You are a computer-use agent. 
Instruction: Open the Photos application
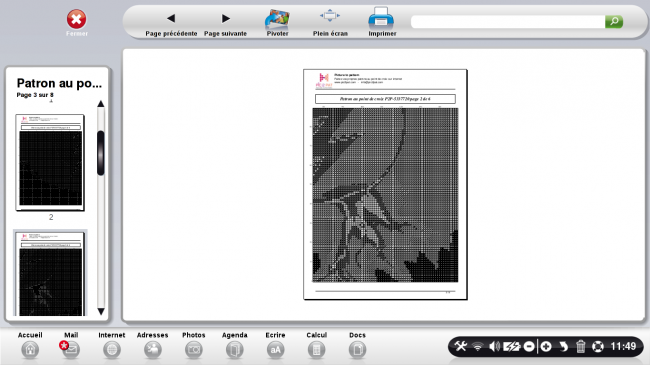(194, 345)
